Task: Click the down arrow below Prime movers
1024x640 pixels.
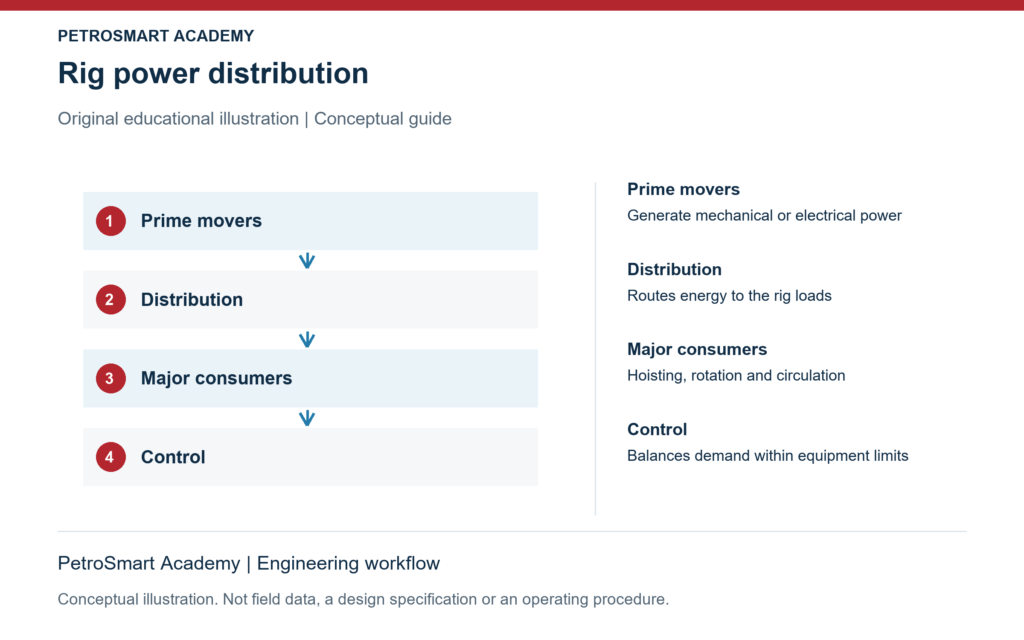Action: pos(307,261)
